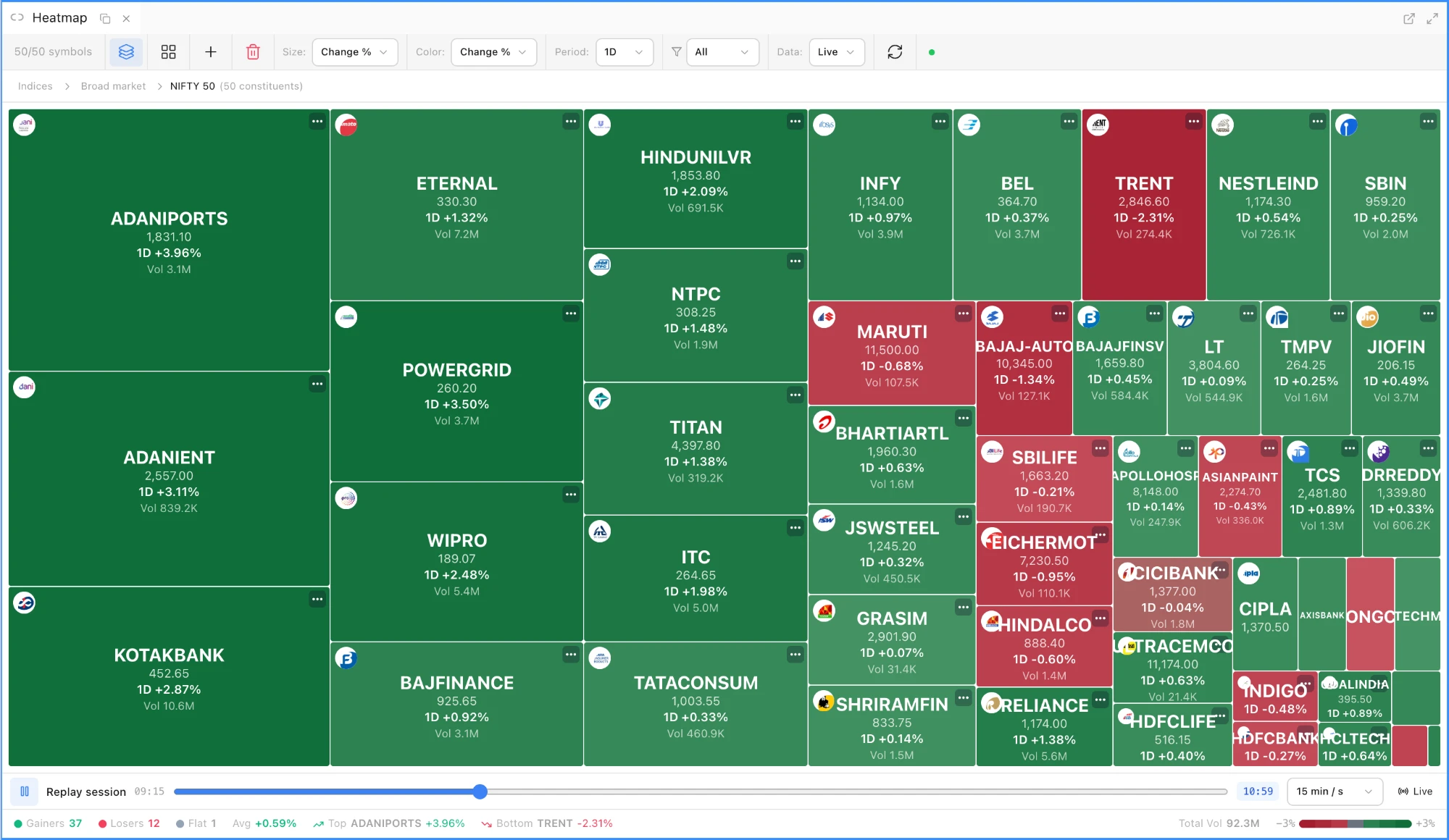Select the INFY heatmap tile

pyautogui.click(x=880, y=206)
